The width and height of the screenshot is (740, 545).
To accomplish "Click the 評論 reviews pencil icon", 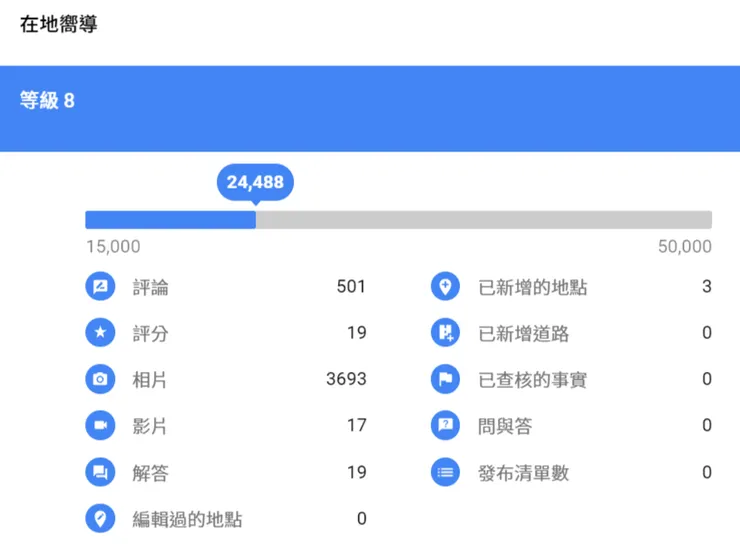I will pos(100,287).
